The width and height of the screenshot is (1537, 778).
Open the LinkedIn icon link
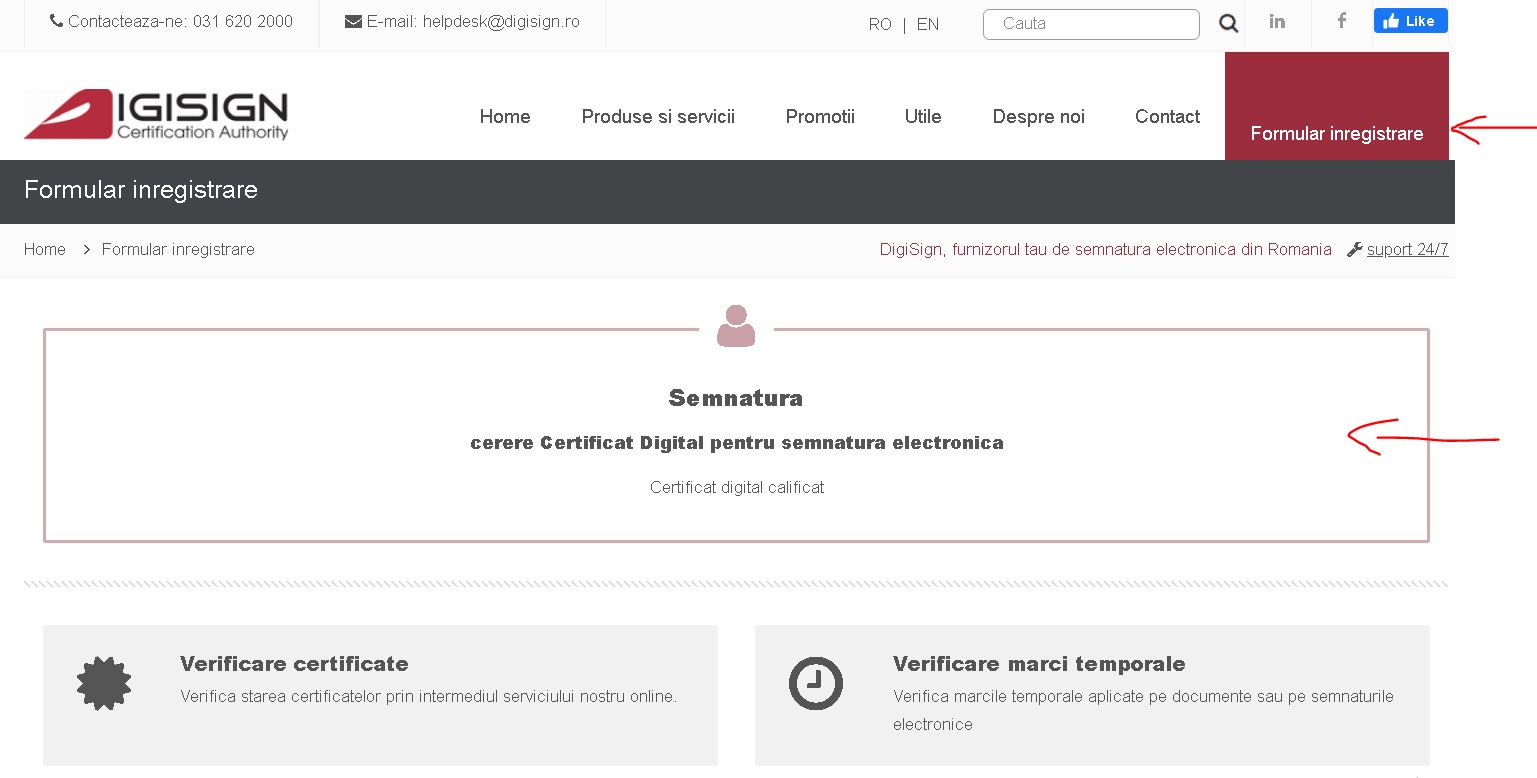pyautogui.click(x=1277, y=21)
